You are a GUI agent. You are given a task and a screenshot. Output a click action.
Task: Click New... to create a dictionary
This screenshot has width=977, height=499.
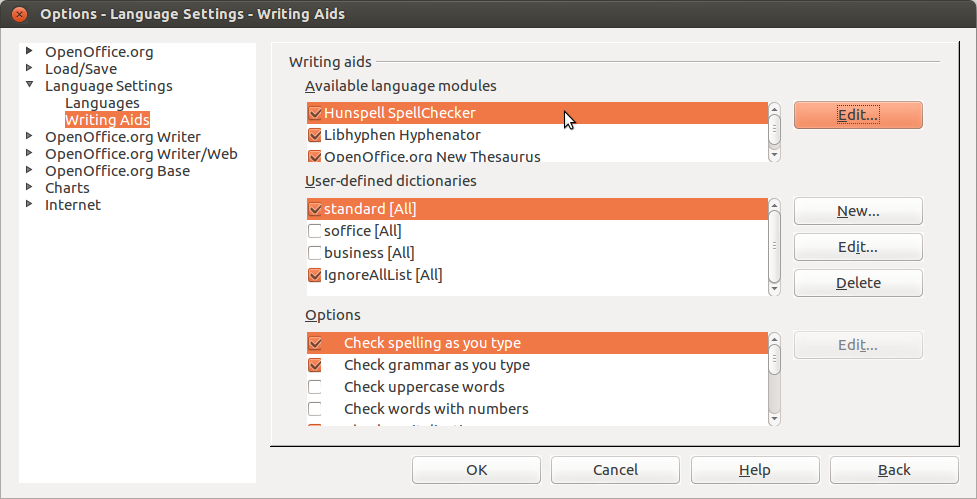point(857,211)
